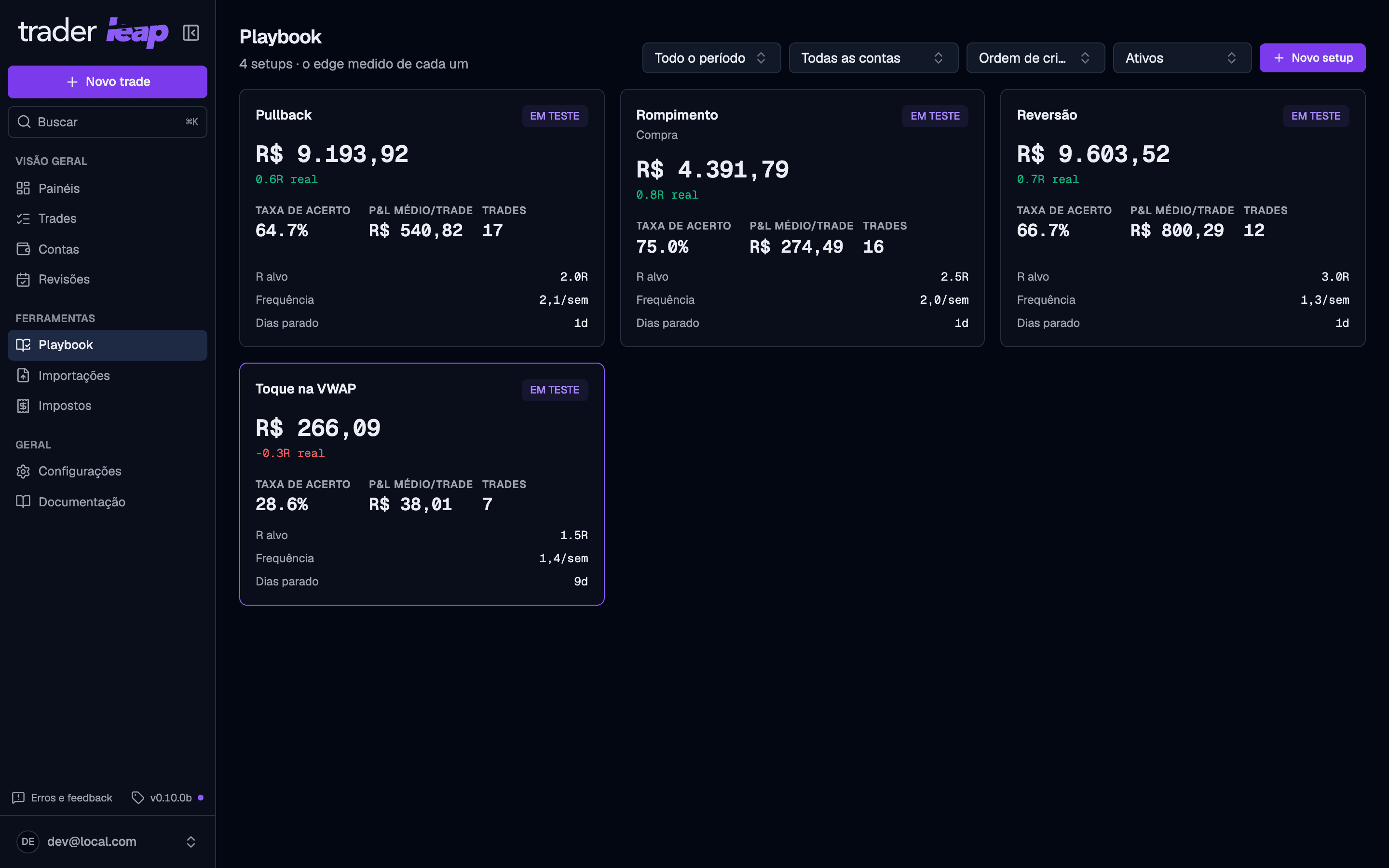Expand the dev@local.com account switcher chevron

tap(191, 841)
